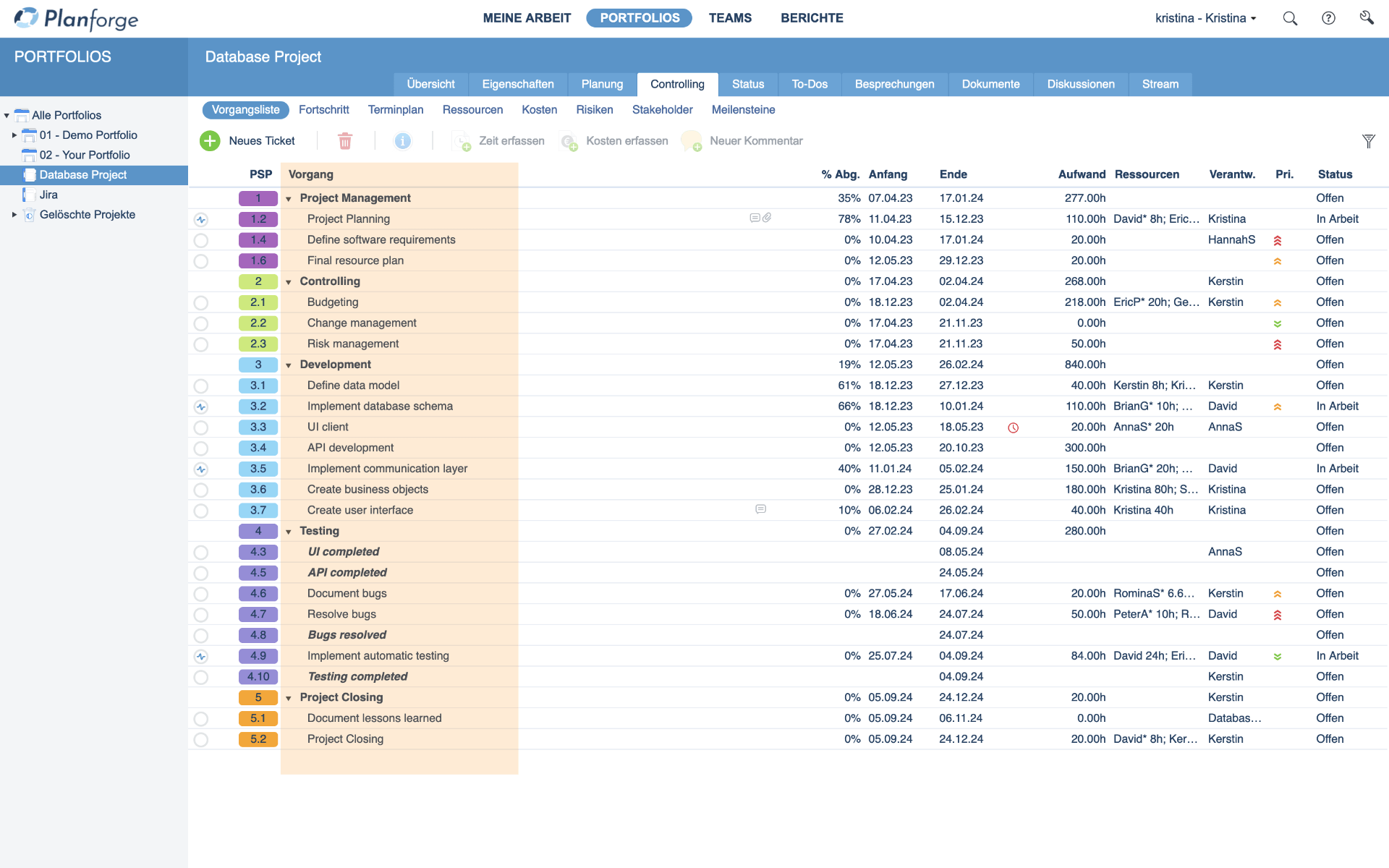Viewport: 1389px width, 868px height.
Task: Click the activity status toggle on Implement database schema
Action: pyautogui.click(x=201, y=407)
